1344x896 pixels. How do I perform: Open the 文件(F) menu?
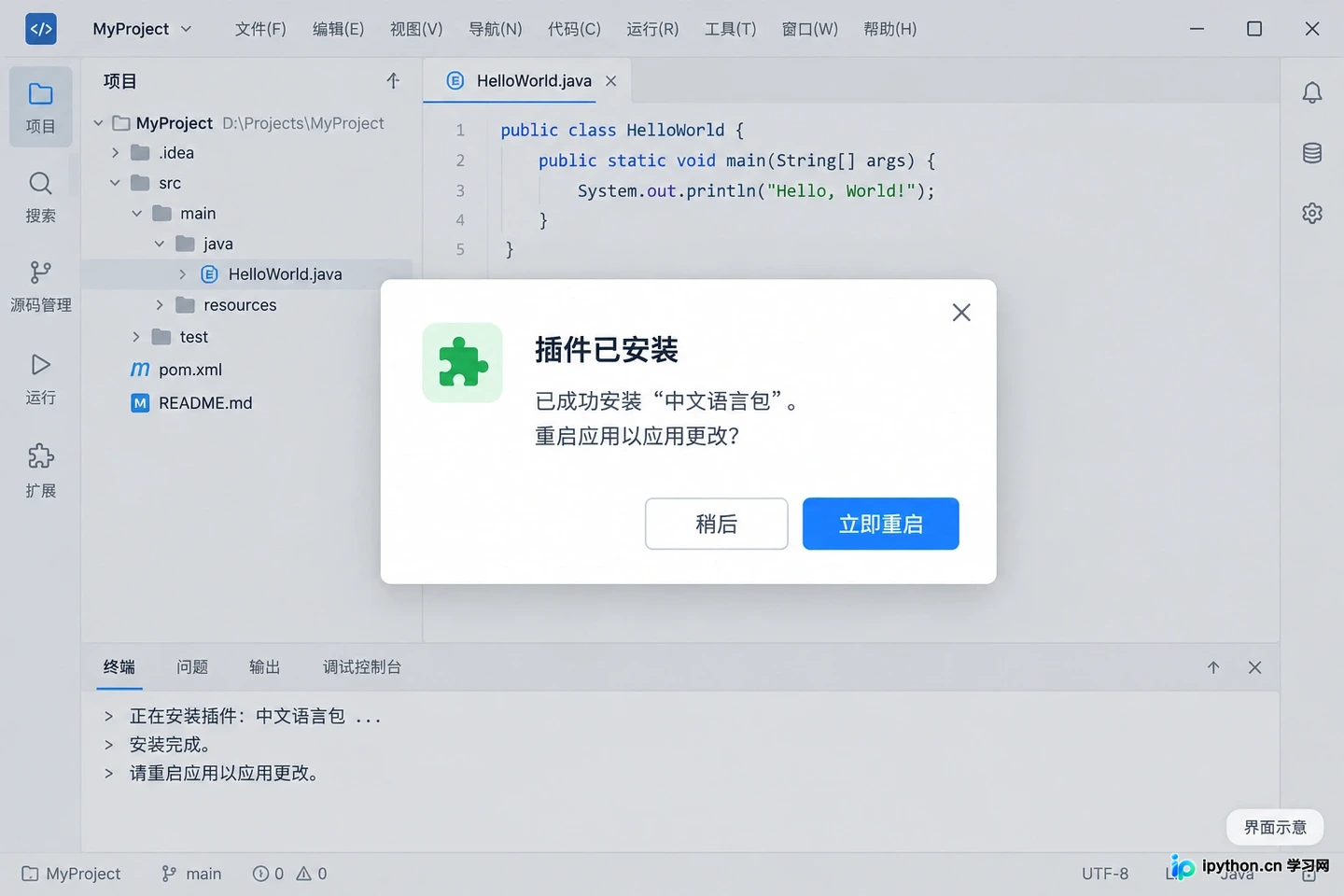point(260,29)
